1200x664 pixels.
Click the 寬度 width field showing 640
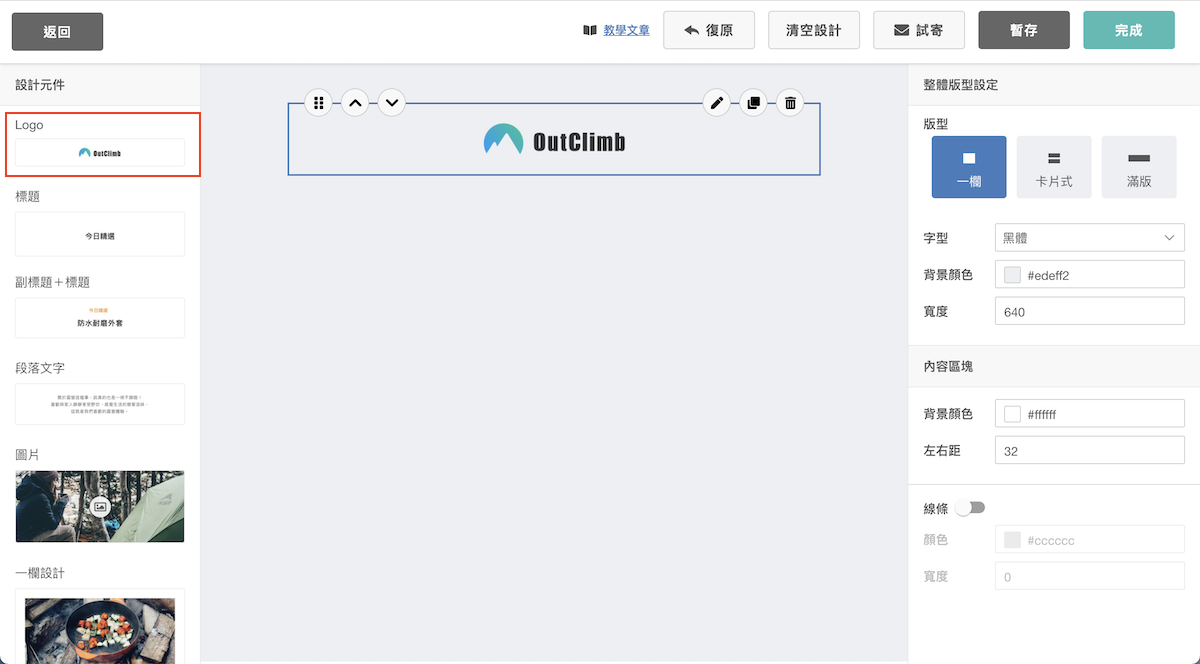point(1090,312)
